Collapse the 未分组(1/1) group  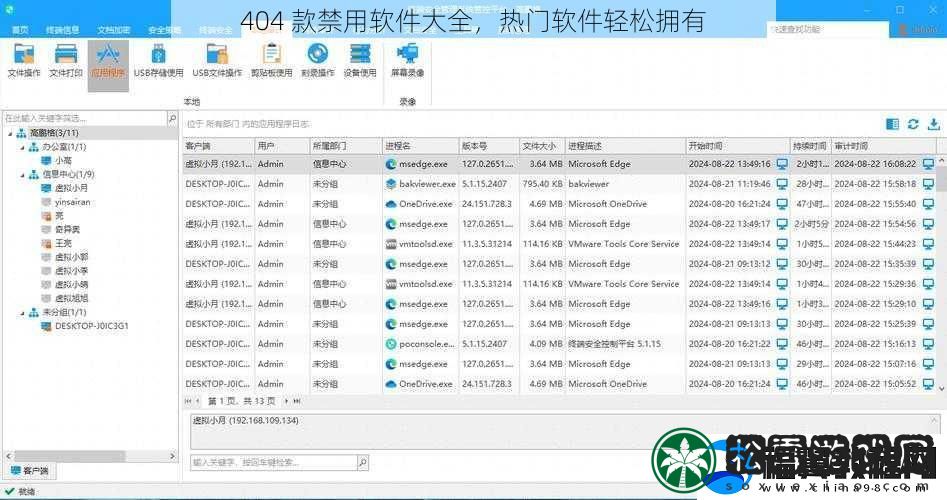point(23,313)
